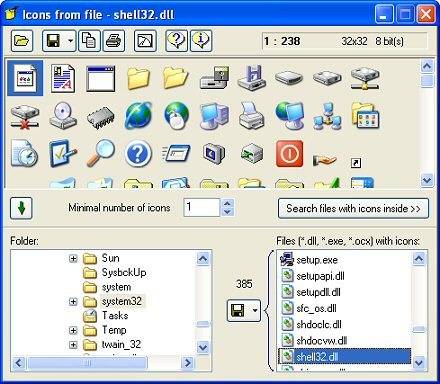Click Search files with icons inside button

click(353, 209)
